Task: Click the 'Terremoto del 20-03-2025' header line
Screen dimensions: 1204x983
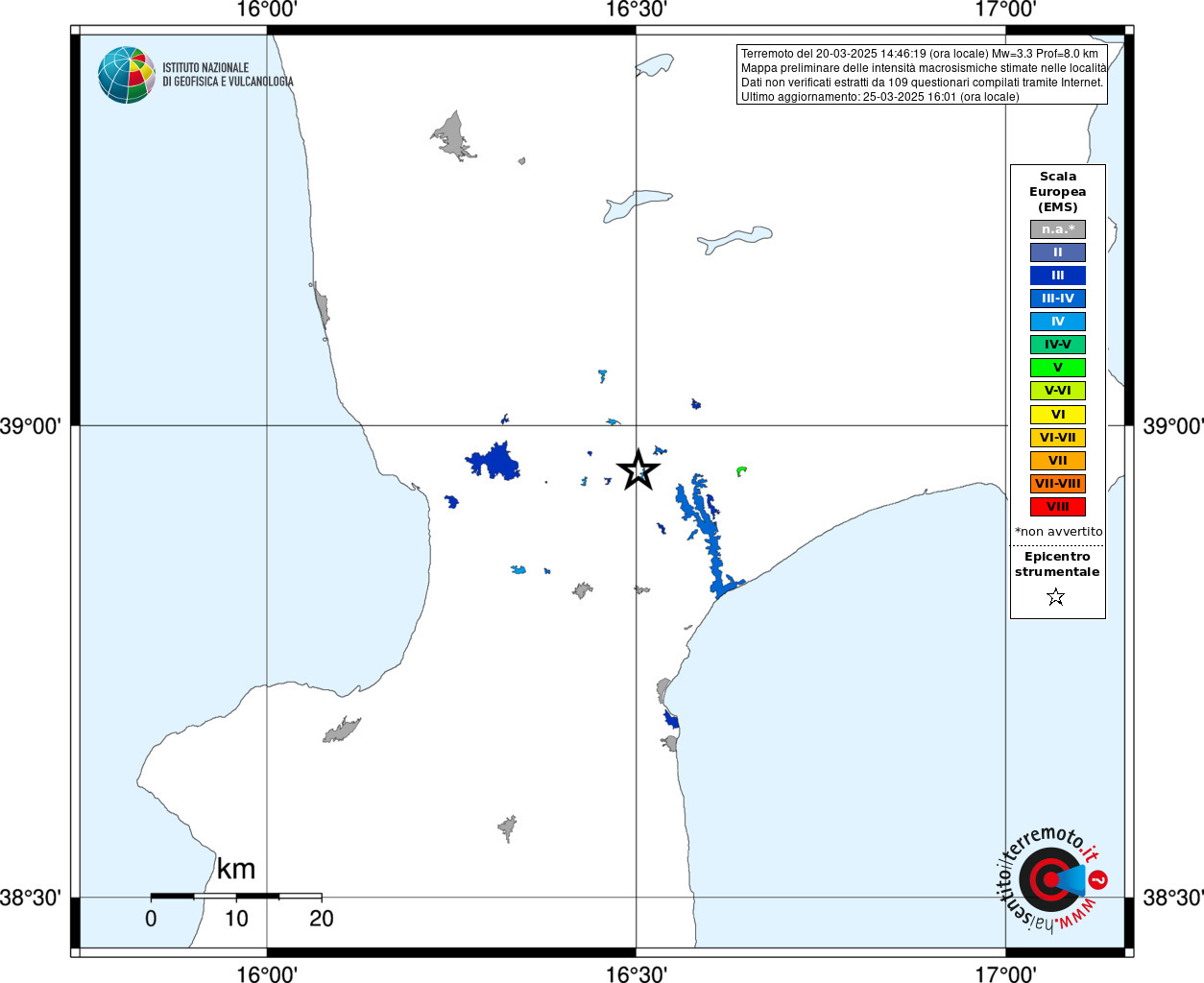Action: tap(920, 54)
